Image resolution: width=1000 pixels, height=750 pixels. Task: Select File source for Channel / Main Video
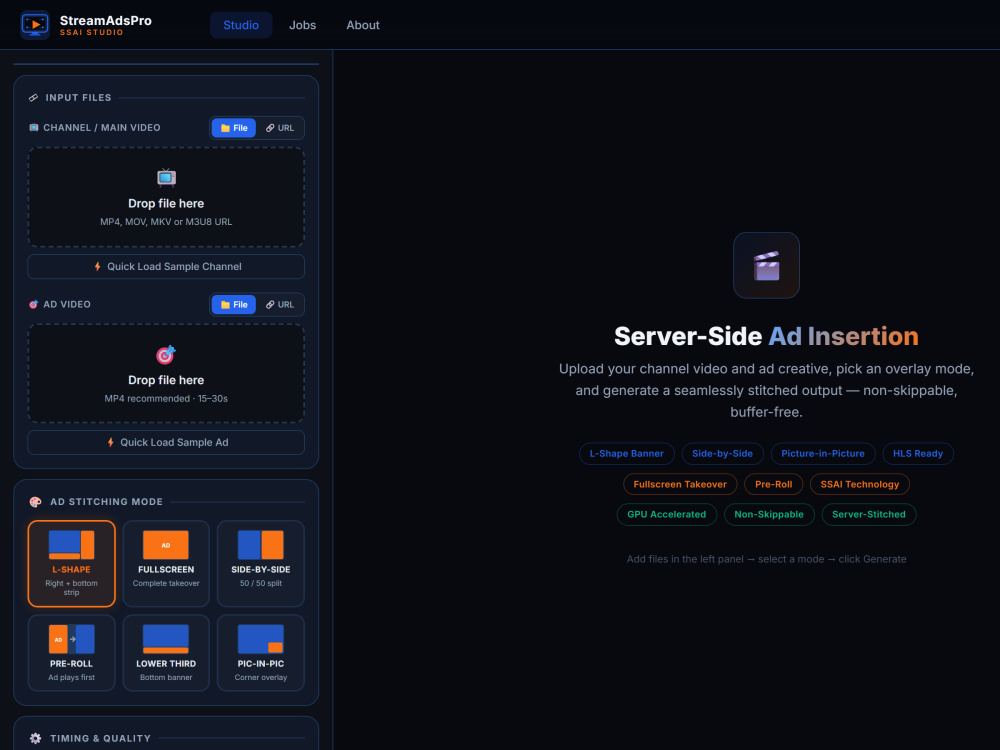point(234,128)
